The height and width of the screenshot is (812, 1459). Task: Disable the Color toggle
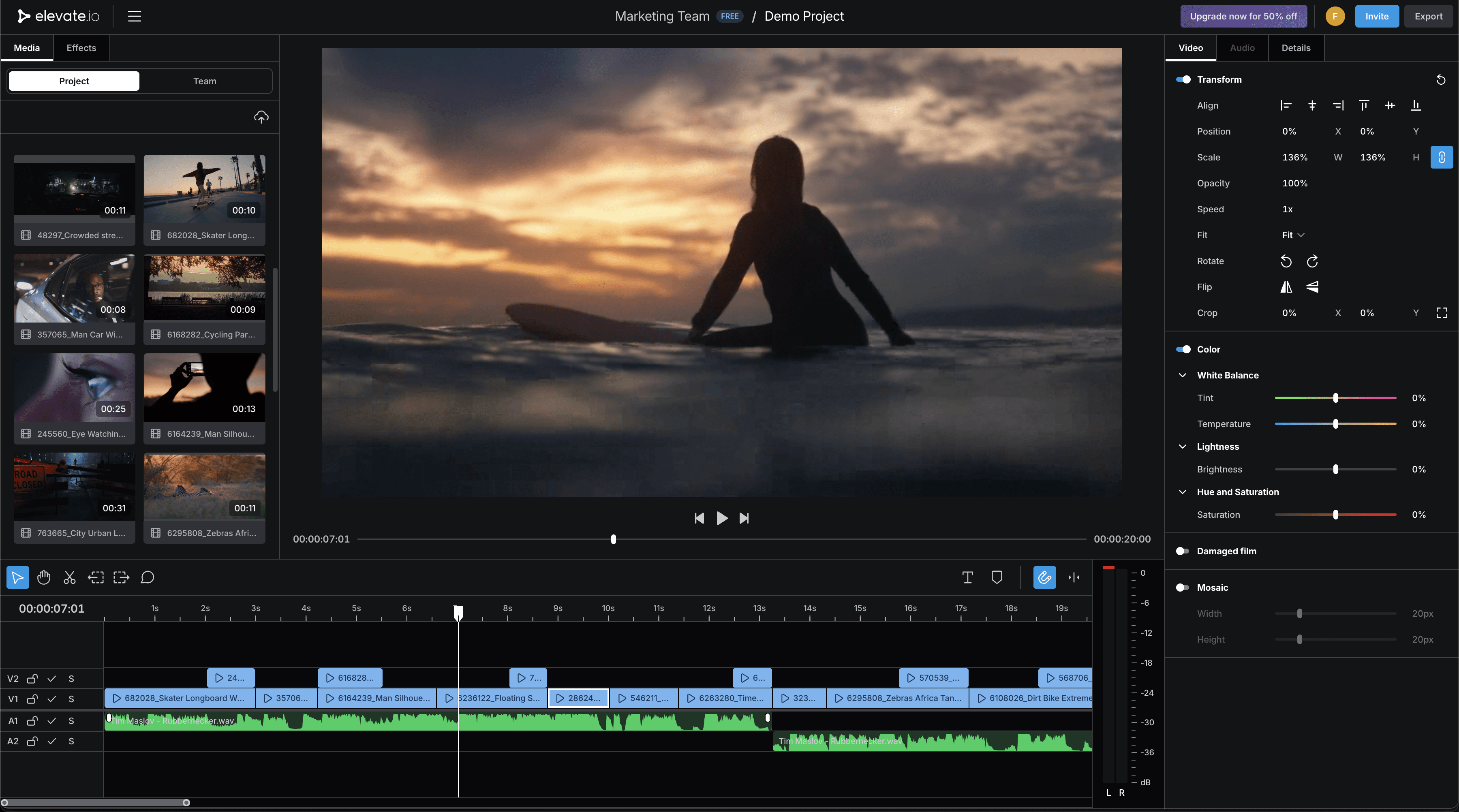coord(1183,349)
